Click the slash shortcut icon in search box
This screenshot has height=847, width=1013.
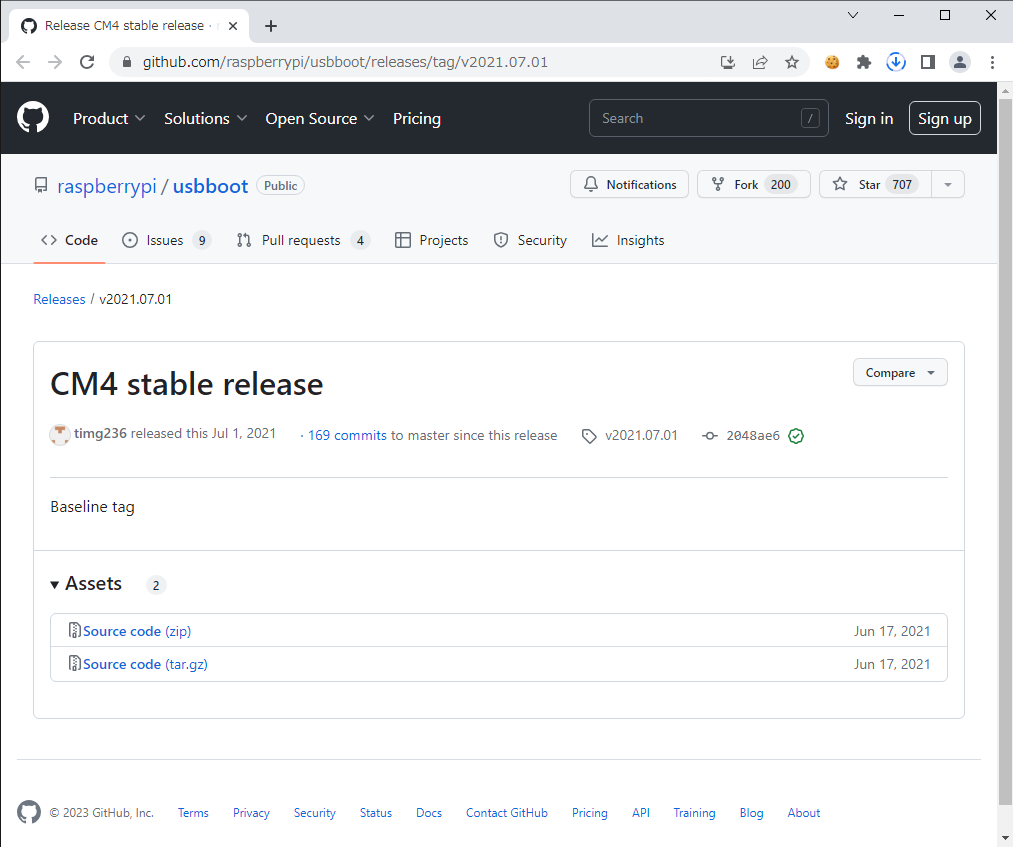pyautogui.click(x=810, y=118)
